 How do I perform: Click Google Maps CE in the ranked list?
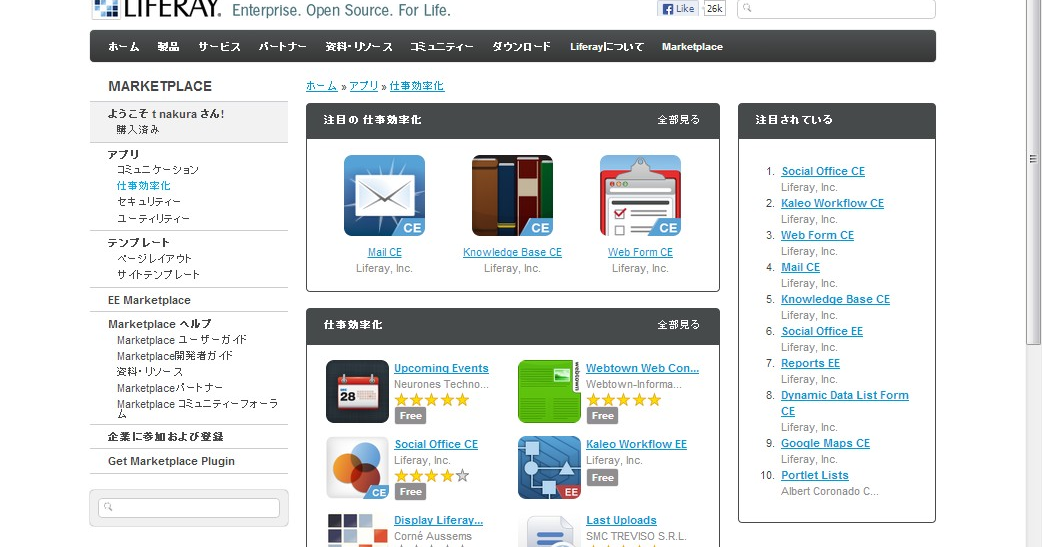[x=825, y=443]
